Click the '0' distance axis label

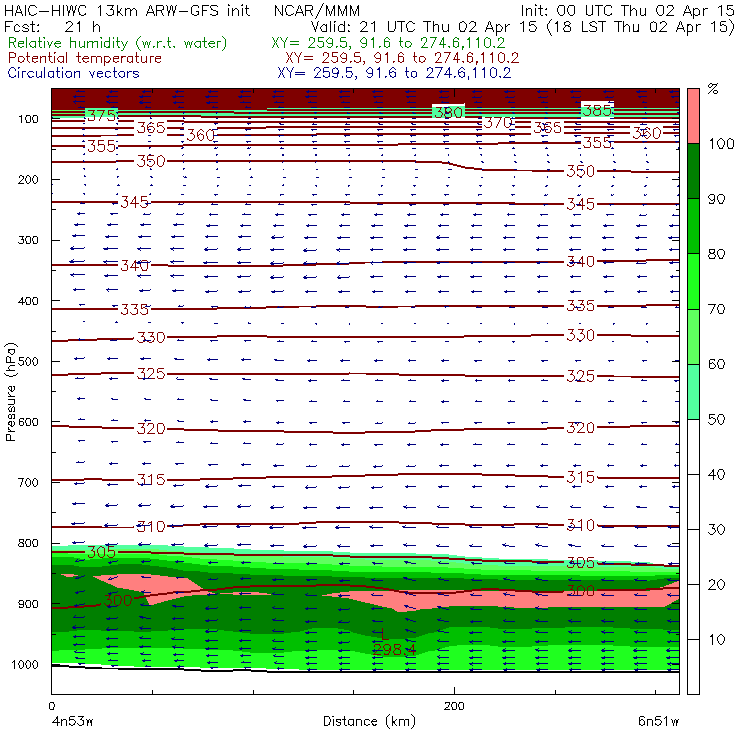pyautogui.click(x=52, y=706)
